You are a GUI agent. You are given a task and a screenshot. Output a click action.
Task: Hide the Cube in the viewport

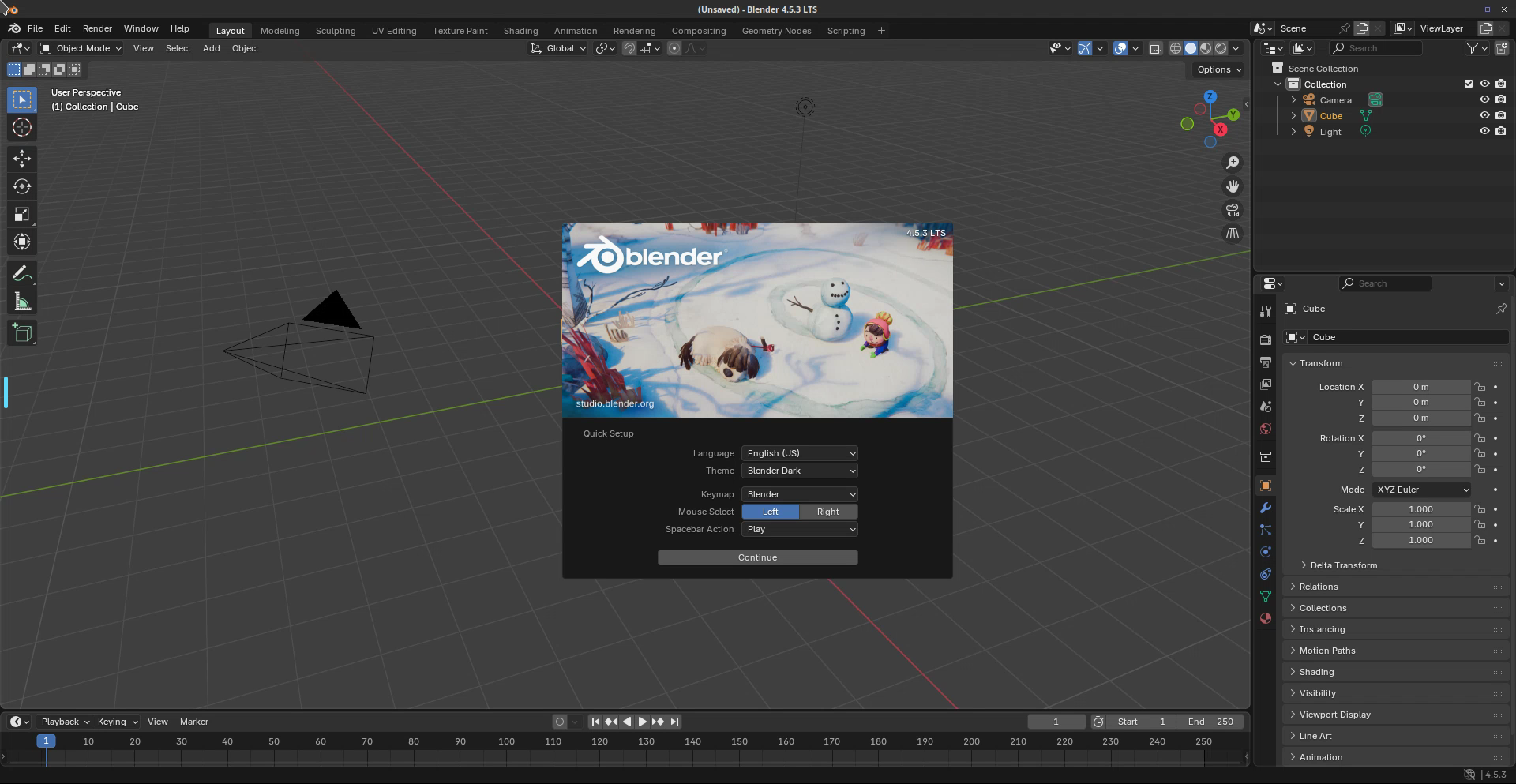tap(1484, 116)
